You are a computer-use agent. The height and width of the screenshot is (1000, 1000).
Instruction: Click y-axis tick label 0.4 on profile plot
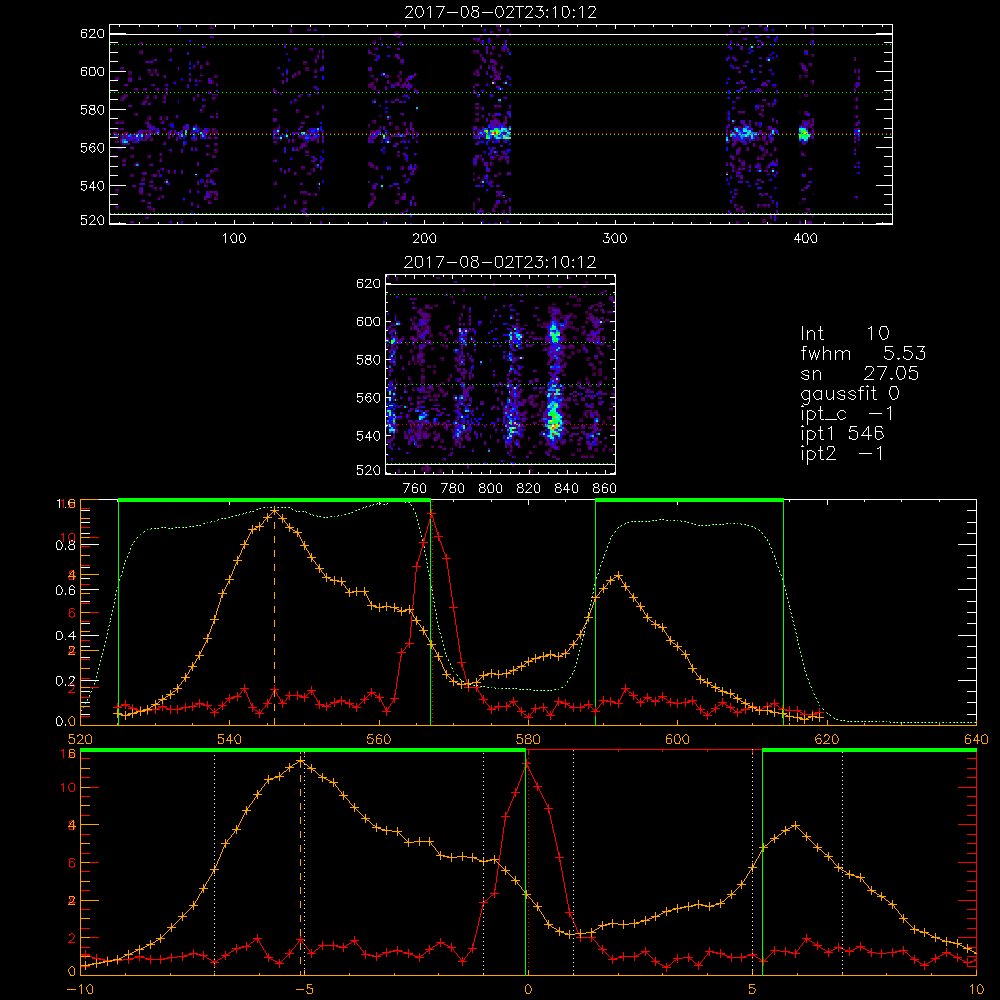tap(66, 636)
